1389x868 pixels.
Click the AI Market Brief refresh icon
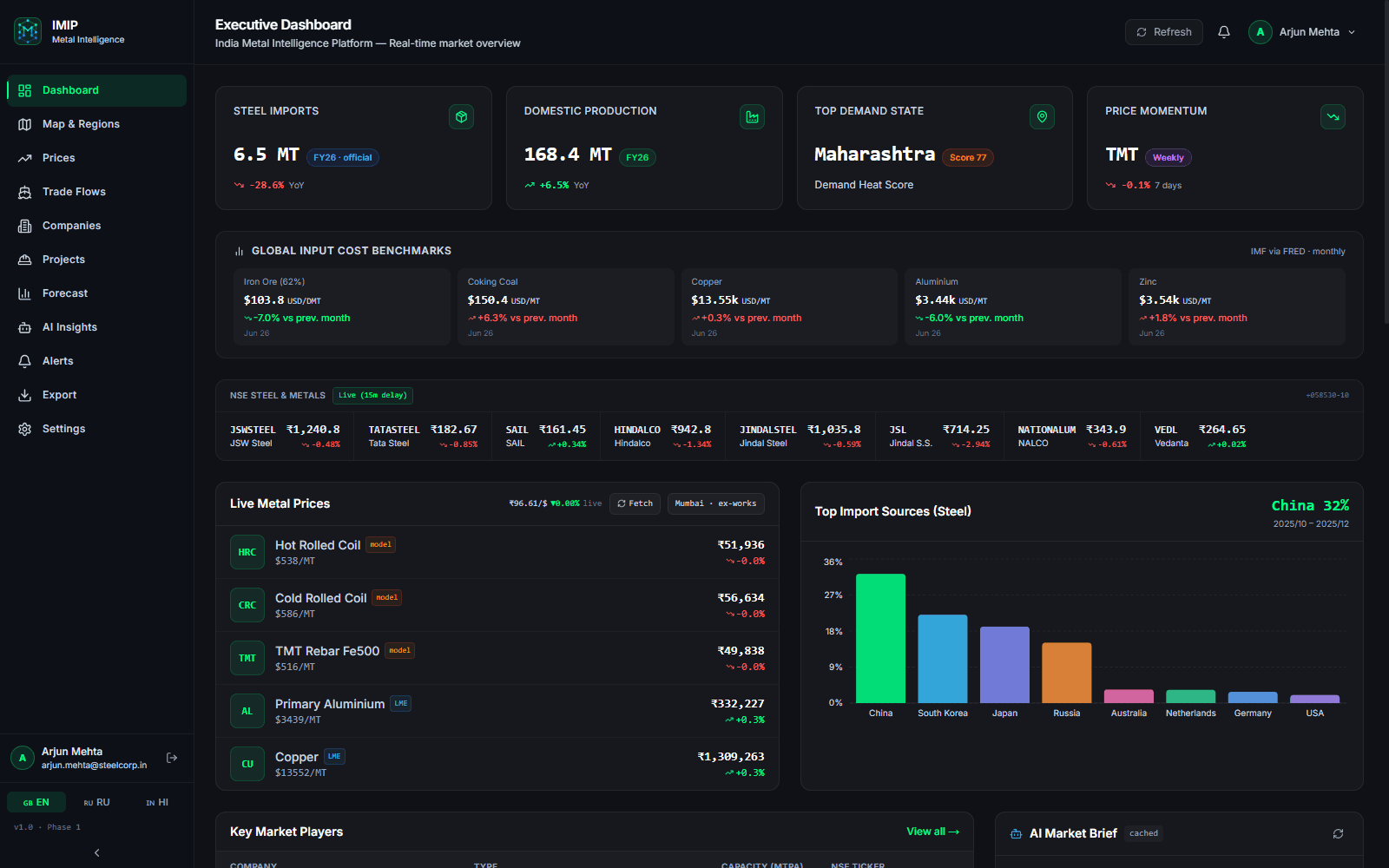(x=1338, y=833)
